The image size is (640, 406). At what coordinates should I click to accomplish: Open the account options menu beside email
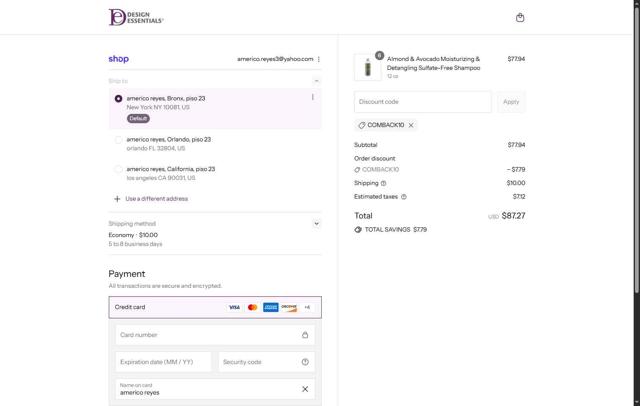coord(319,59)
